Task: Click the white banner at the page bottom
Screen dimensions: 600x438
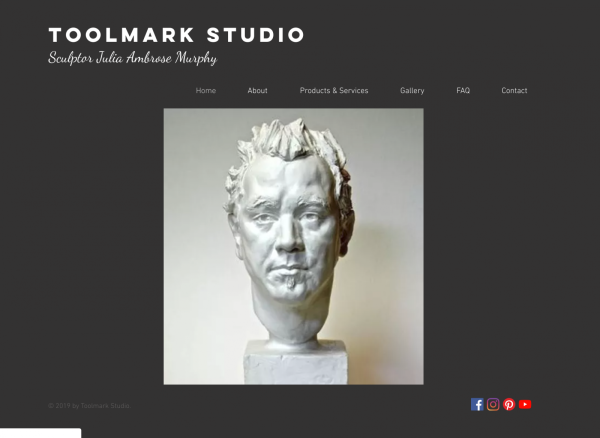Action: pyautogui.click(x=41, y=433)
